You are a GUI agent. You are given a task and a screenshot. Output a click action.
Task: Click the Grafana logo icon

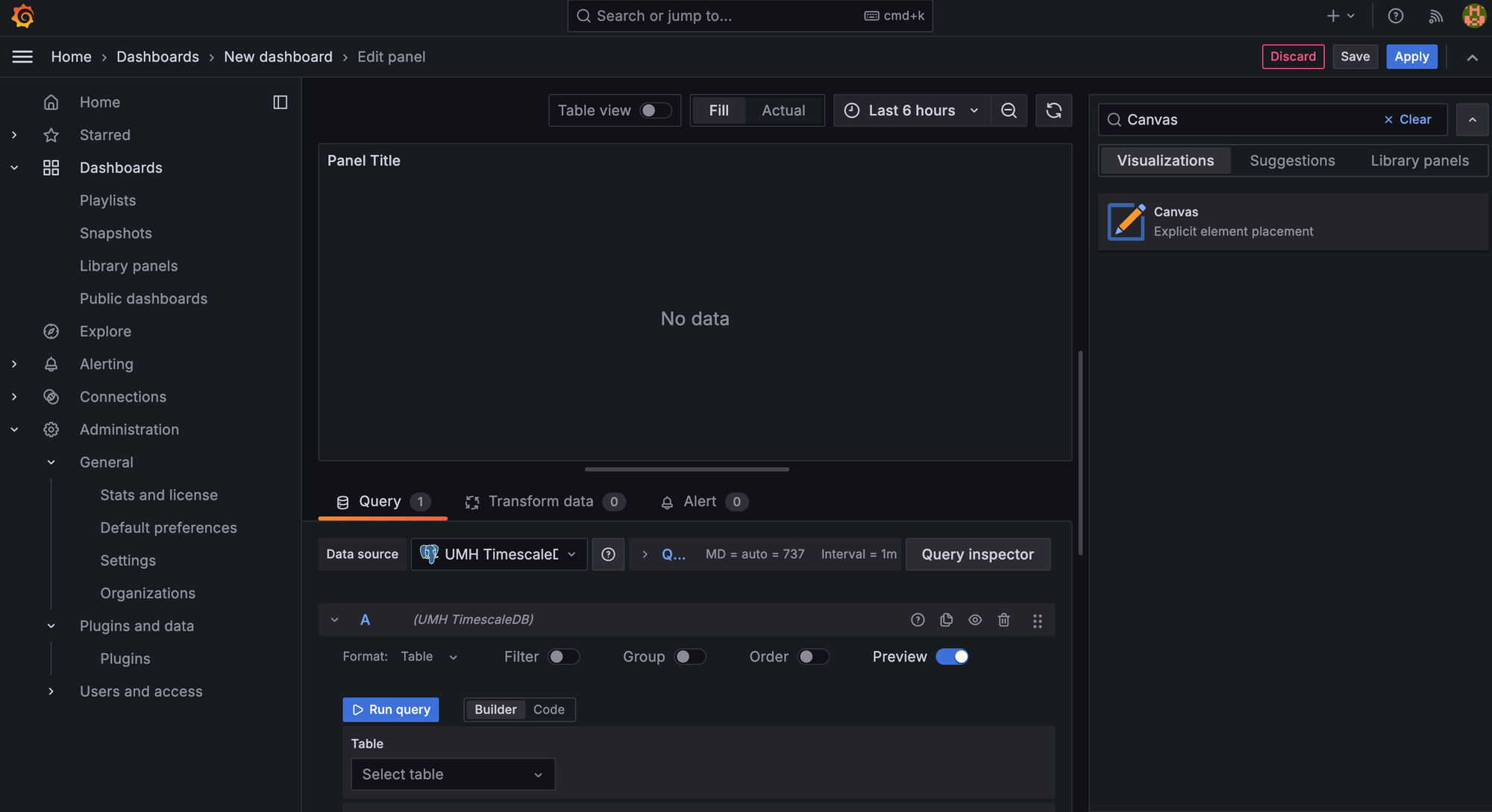tap(23, 16)
